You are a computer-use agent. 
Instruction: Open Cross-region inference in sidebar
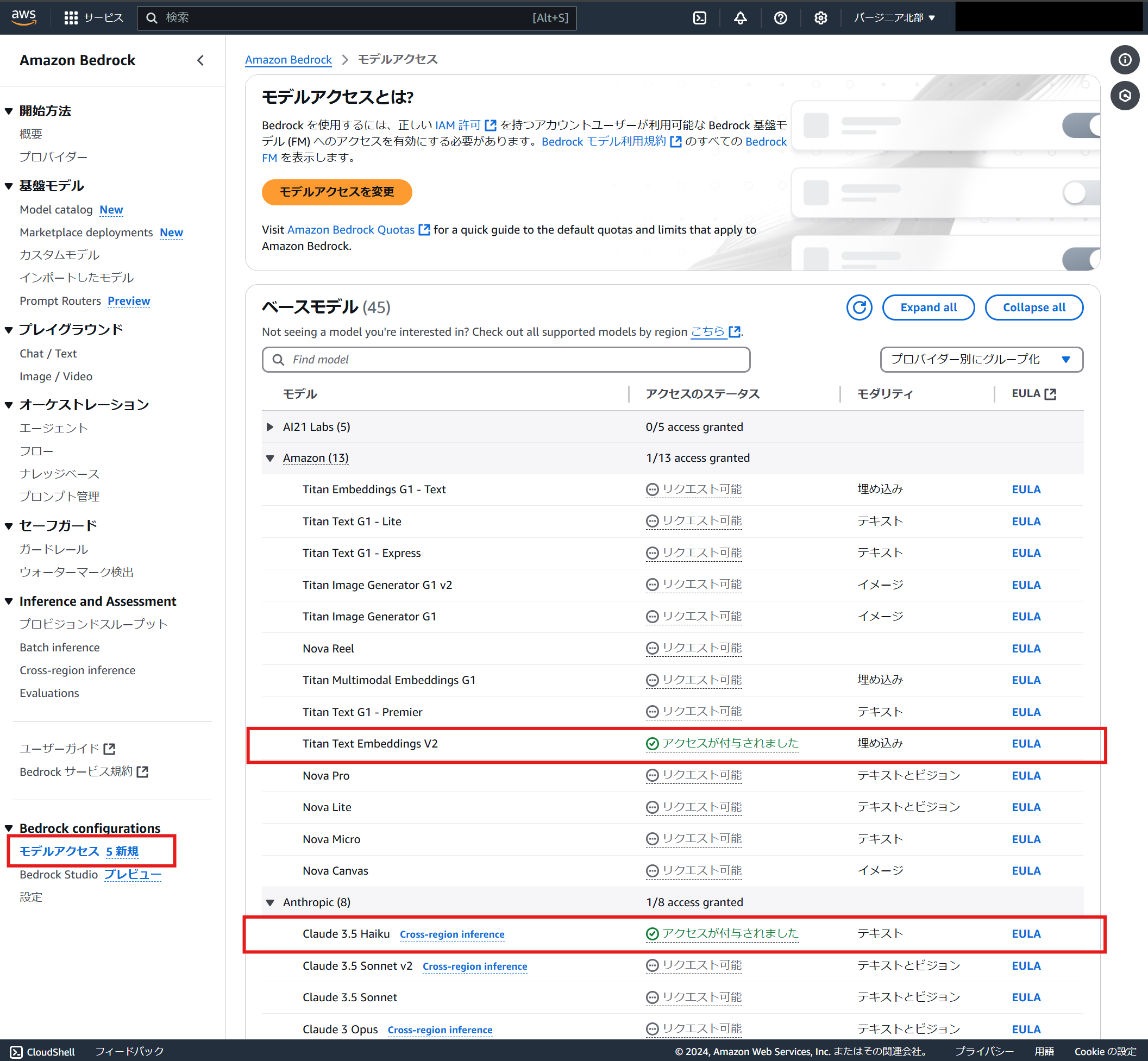pos(77,670)
